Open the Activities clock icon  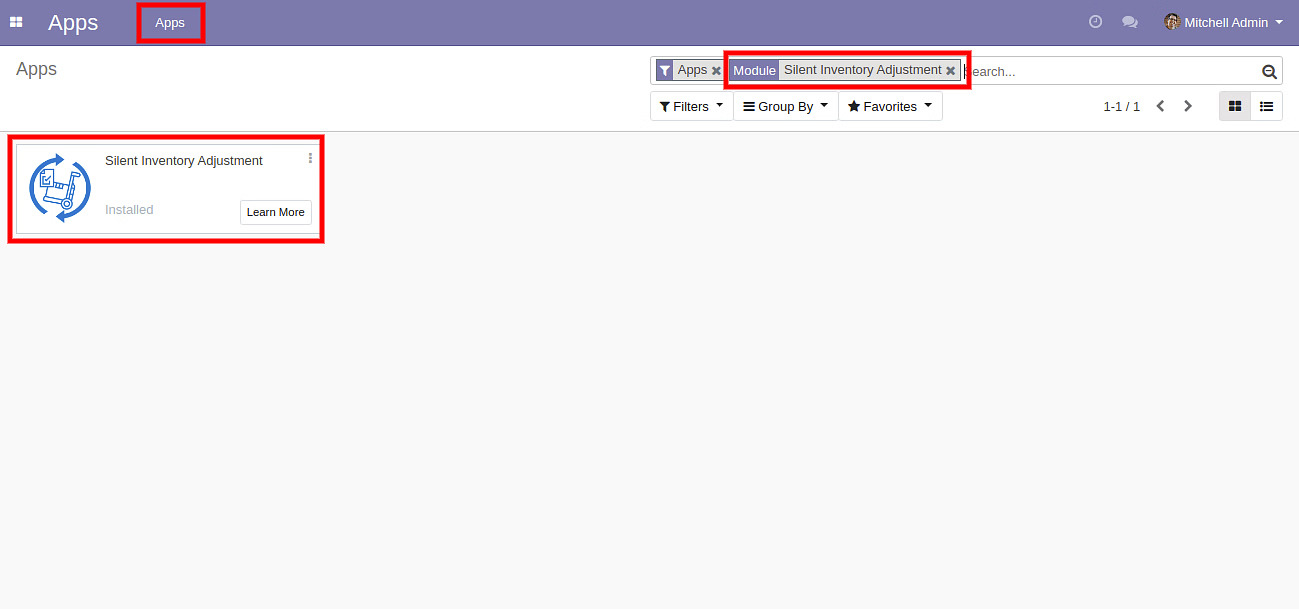(x=1095, y=22)
